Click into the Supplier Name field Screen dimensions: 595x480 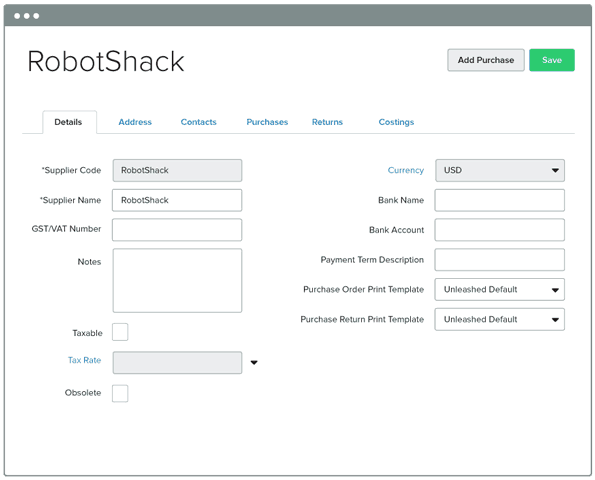pyautogui.click(x=177, y=200)
